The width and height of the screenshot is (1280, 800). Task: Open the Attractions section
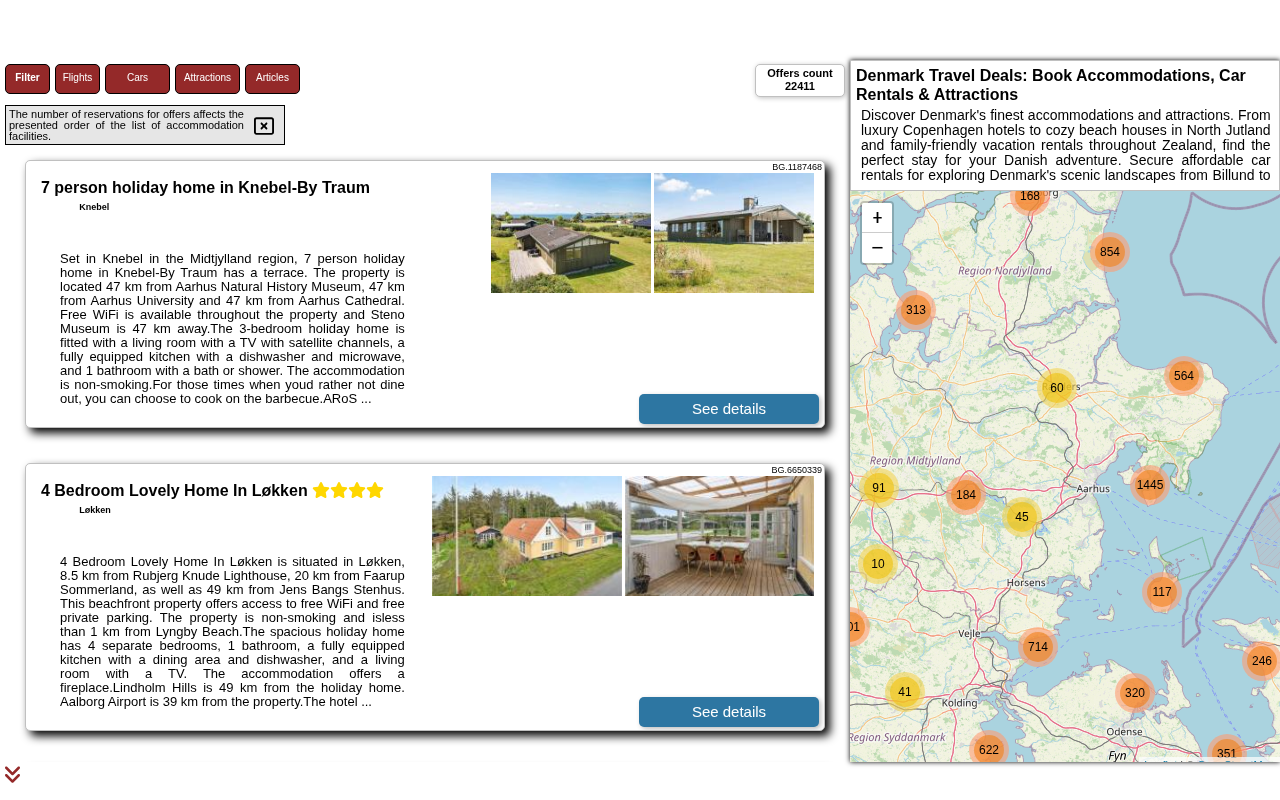[x=207, y=79]
